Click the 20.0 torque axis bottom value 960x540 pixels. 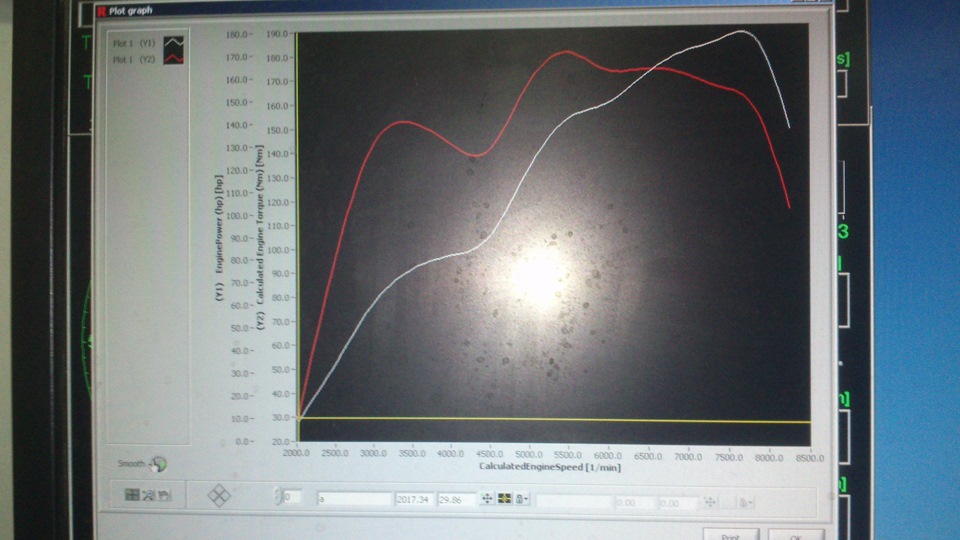click(x=280, y=441)
